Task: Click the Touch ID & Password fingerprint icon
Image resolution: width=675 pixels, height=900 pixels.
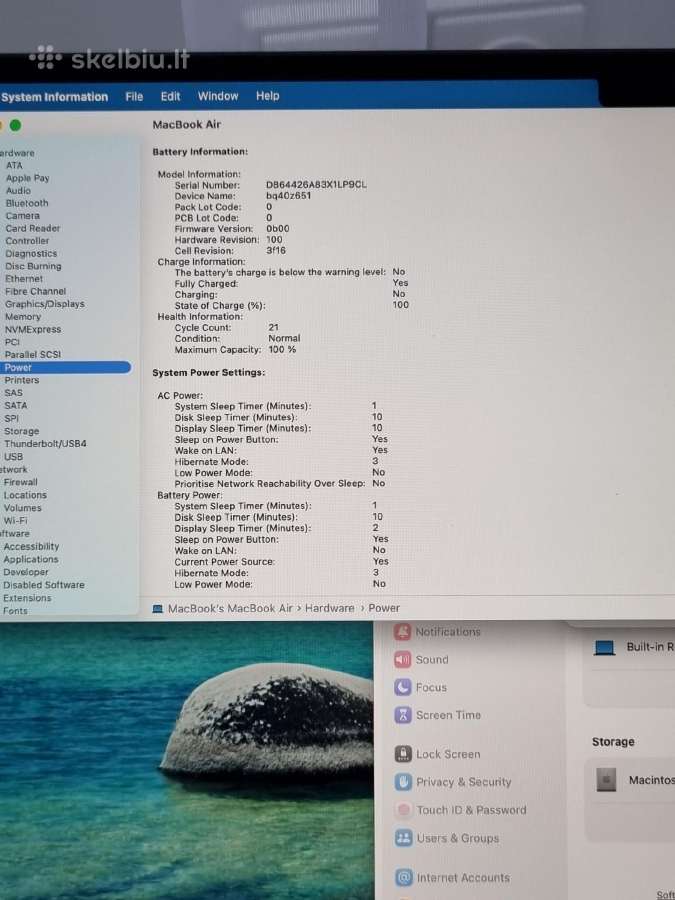Action: pyautogui.click(x=404, y=810)
